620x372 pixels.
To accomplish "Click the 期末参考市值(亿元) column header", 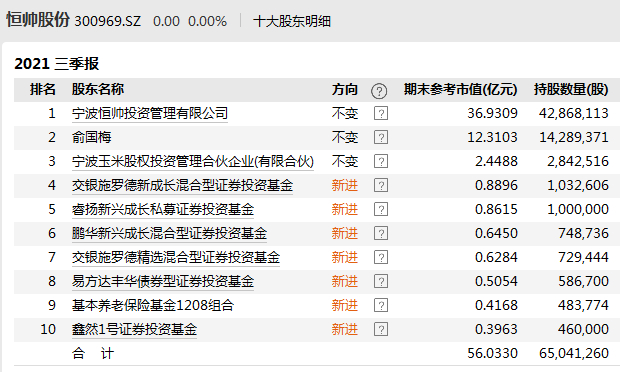I will point(461,90).
